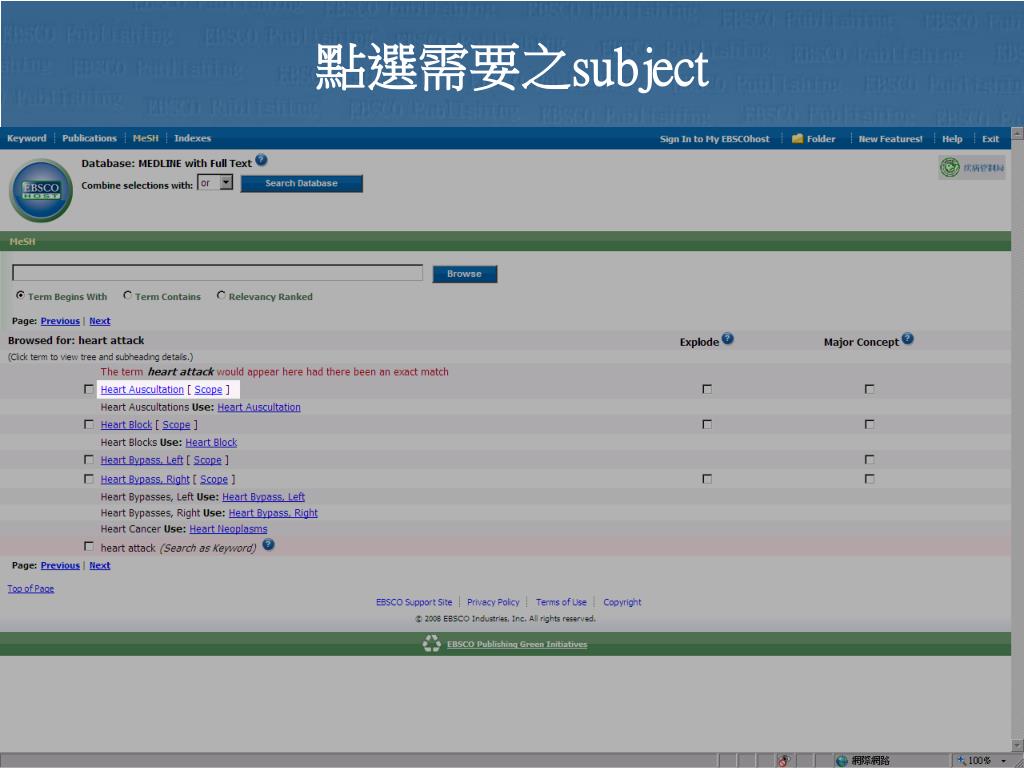1024x768 pixels.
Task: Click the scrollbar up arrow
Action: click(1017, 134)
